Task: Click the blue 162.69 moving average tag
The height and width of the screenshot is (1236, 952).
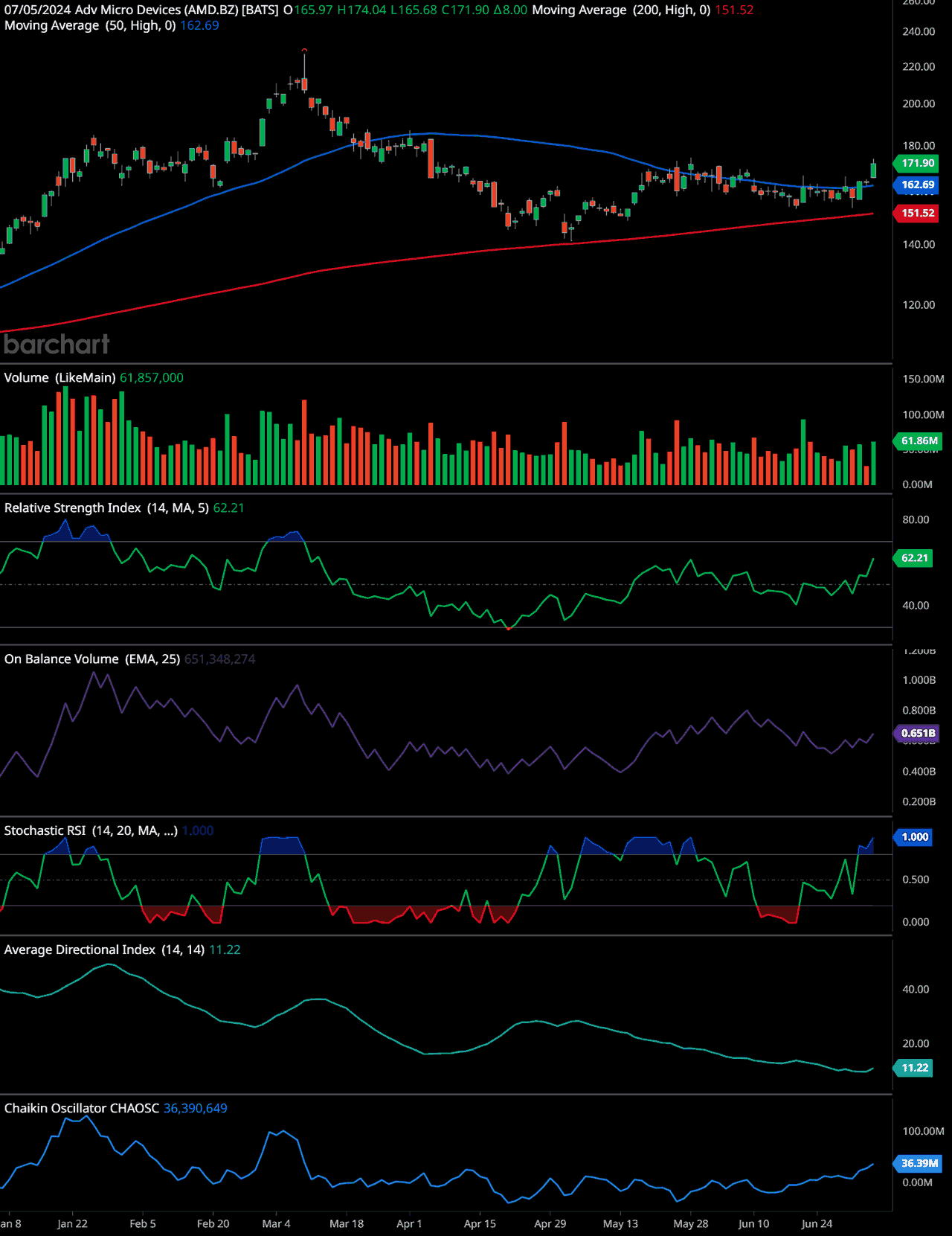Action: pos(917,185)
